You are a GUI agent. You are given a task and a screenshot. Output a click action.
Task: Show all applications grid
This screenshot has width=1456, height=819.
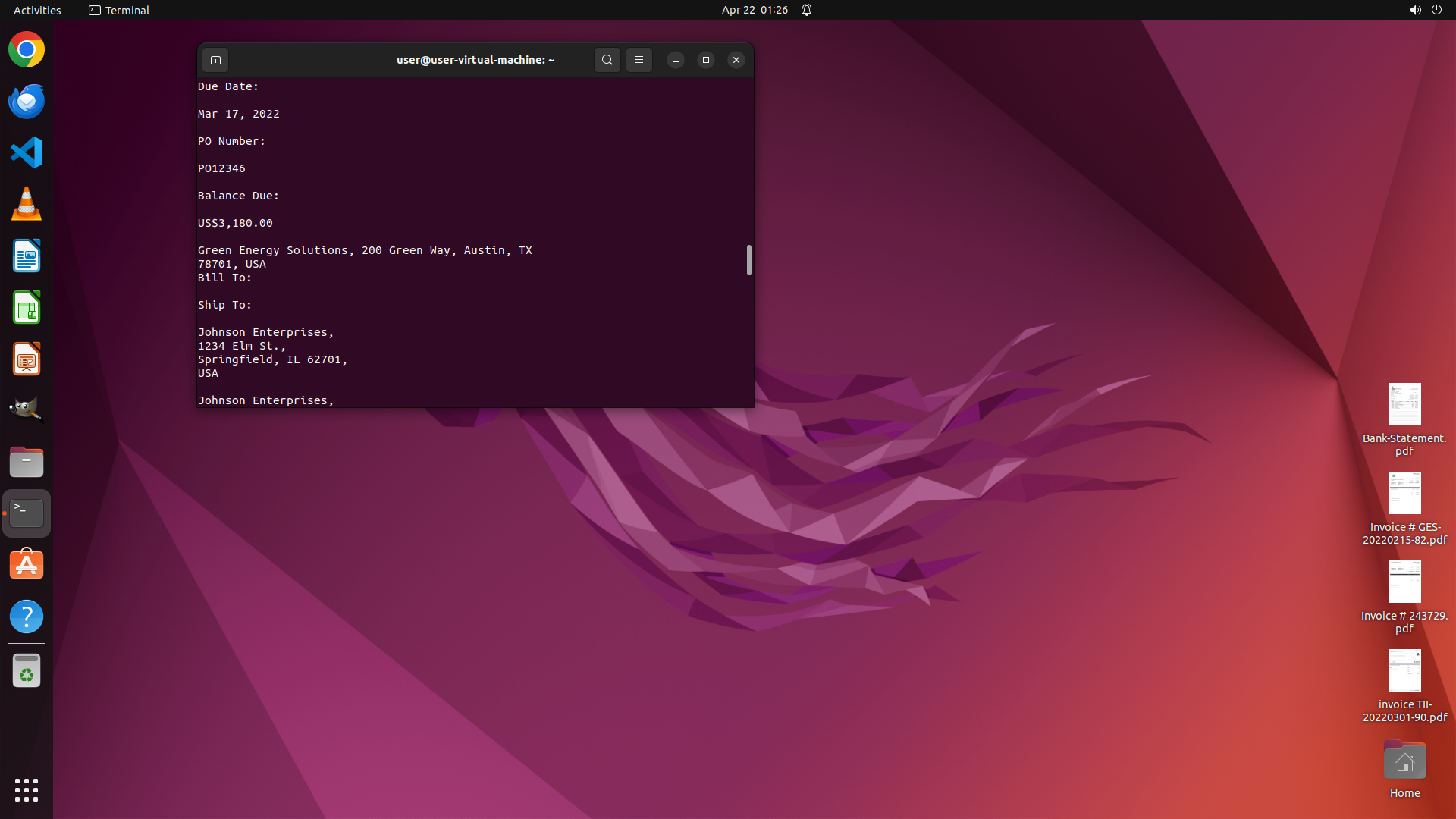(27, 789)
